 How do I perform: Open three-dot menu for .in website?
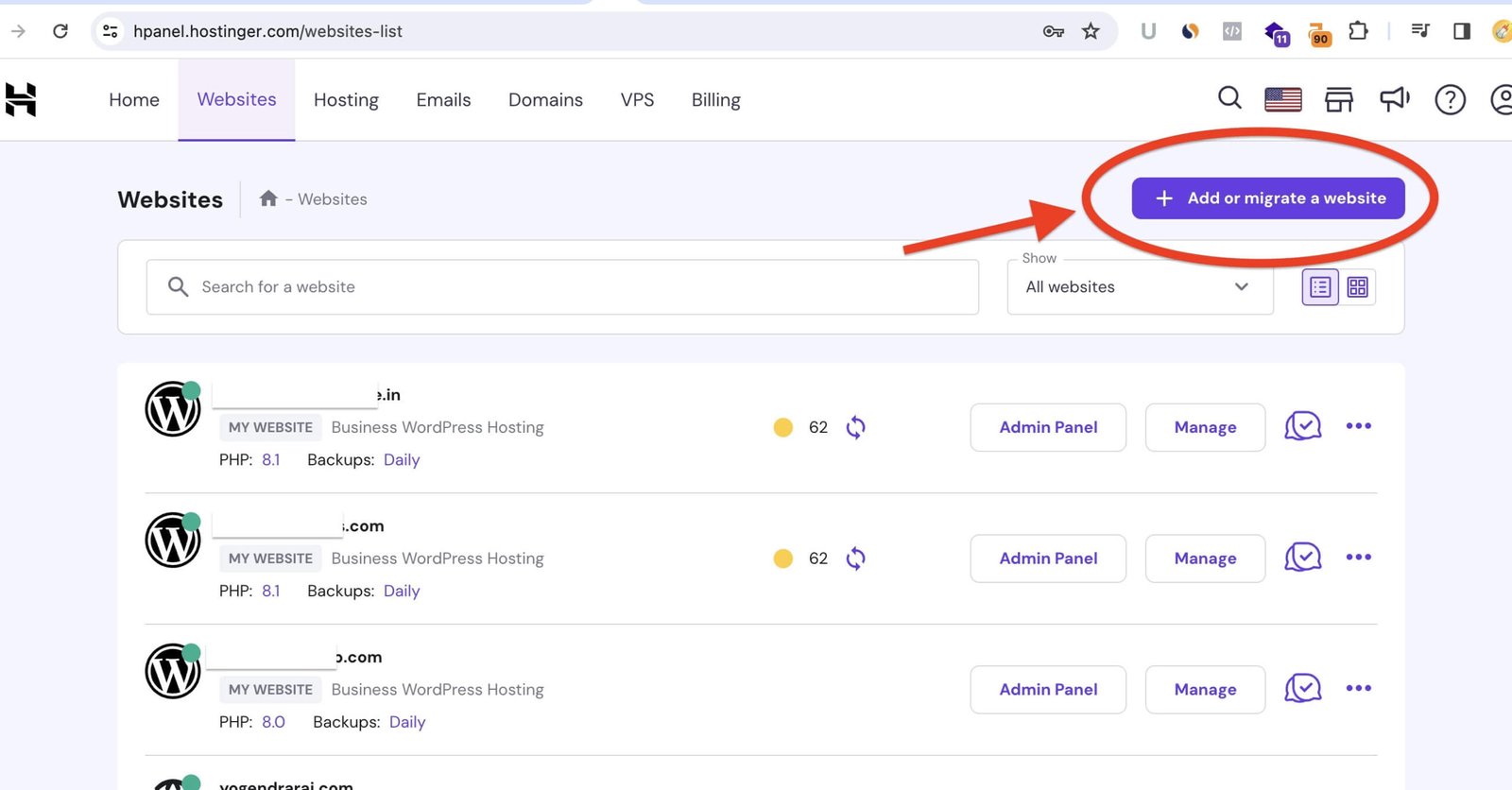pyautogui.click(x=1358, y=426)
